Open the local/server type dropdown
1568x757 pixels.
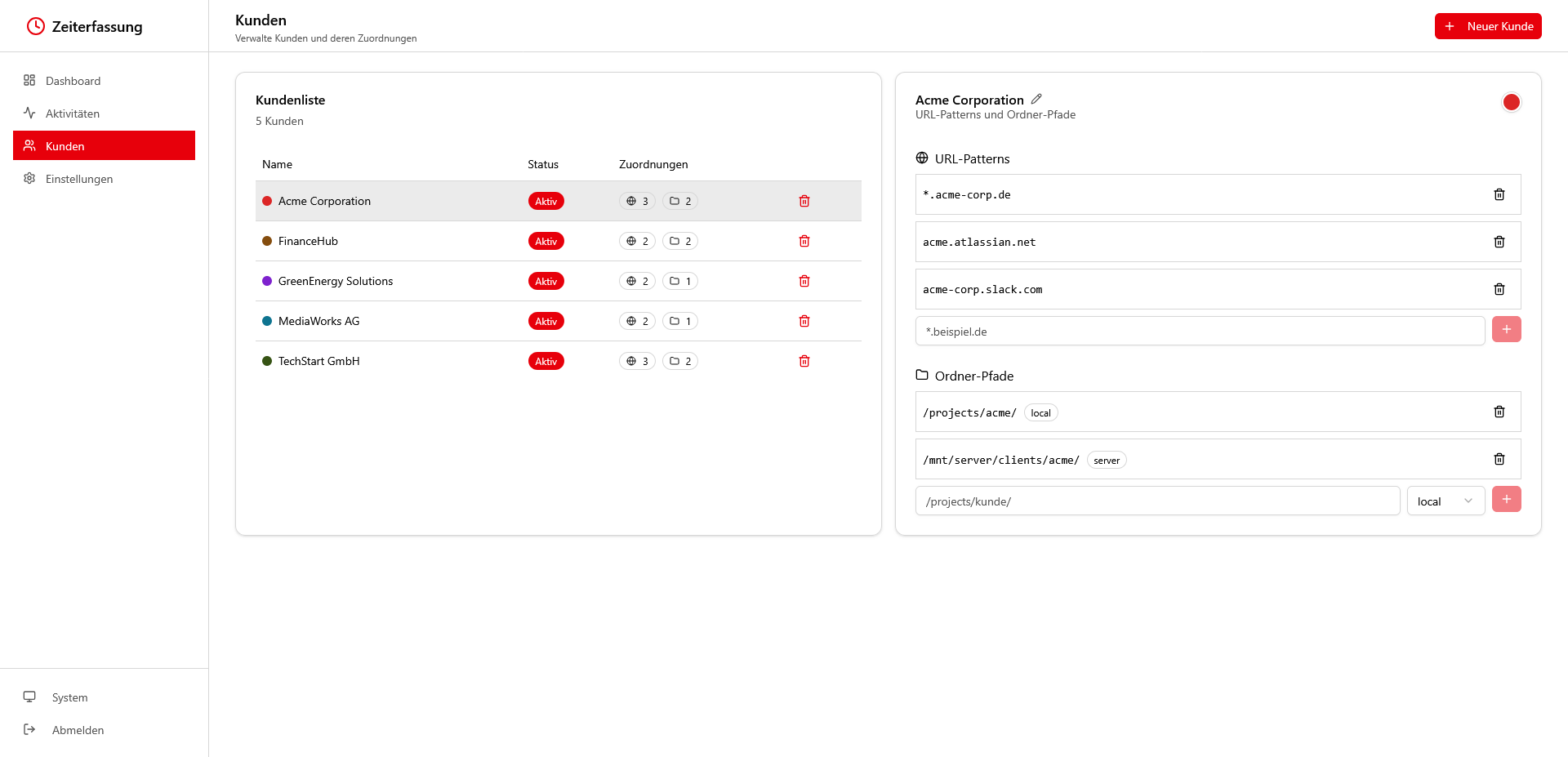point(1445,501)
